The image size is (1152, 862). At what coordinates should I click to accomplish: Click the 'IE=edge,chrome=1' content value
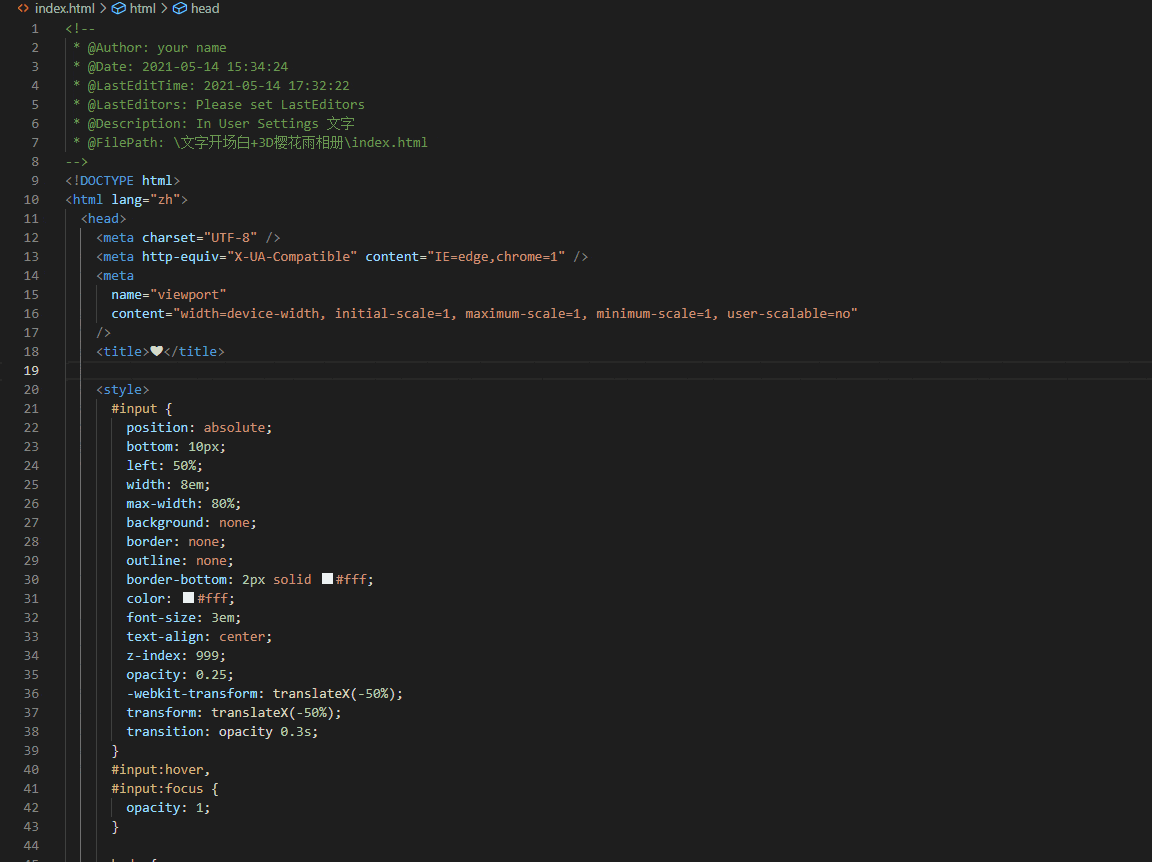[496, 256]
